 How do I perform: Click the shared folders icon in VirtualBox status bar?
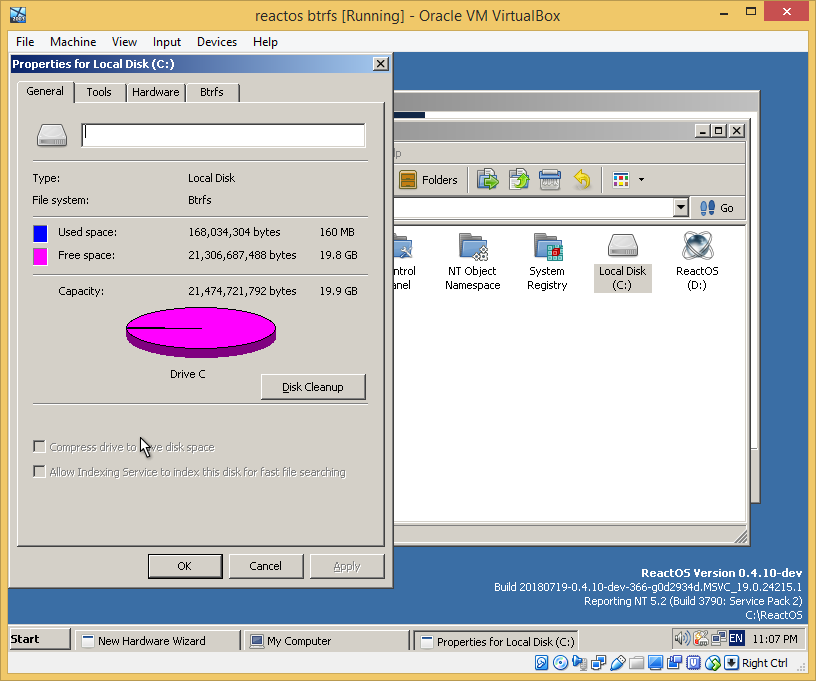(x=636, y=662)
